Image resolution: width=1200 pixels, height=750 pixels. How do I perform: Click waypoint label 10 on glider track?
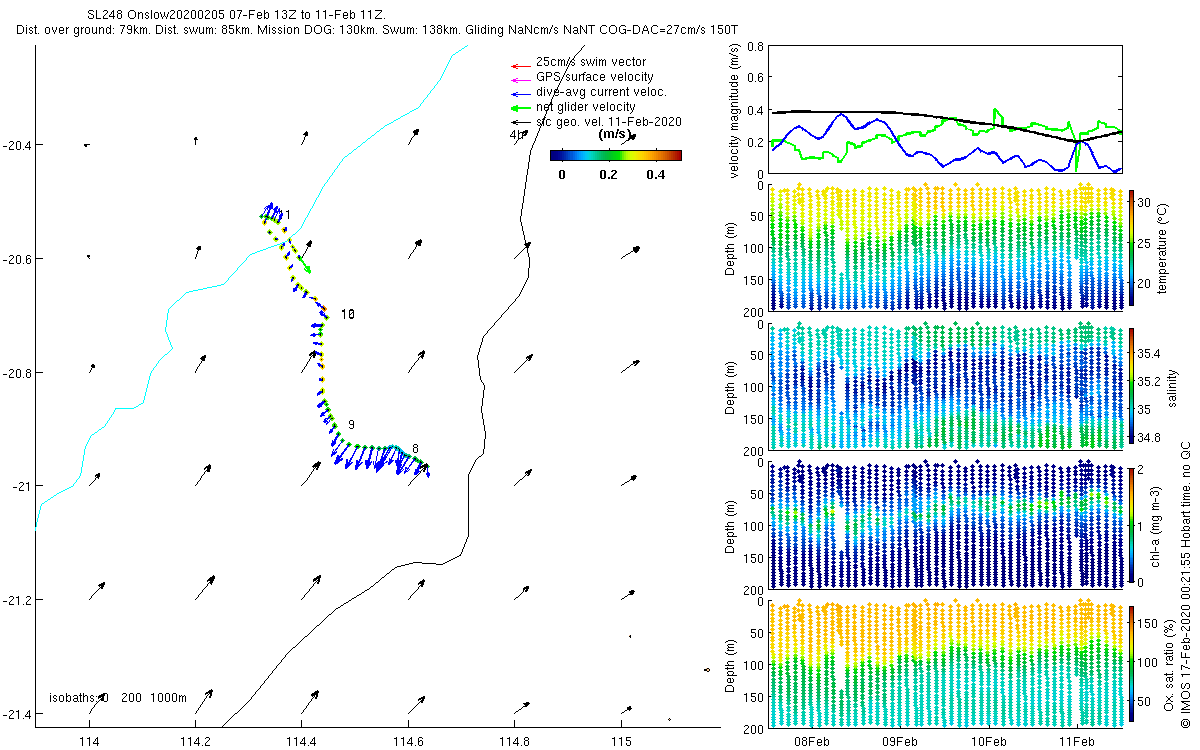pos(347,314)
